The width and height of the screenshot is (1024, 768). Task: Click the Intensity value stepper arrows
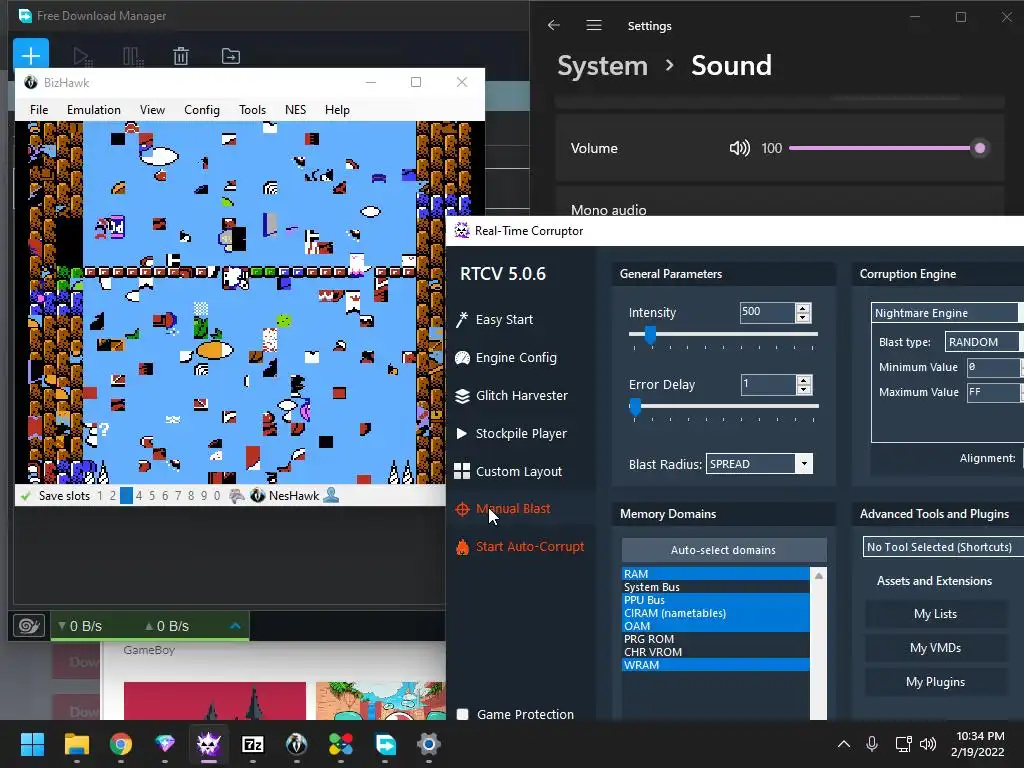(803, 312)
